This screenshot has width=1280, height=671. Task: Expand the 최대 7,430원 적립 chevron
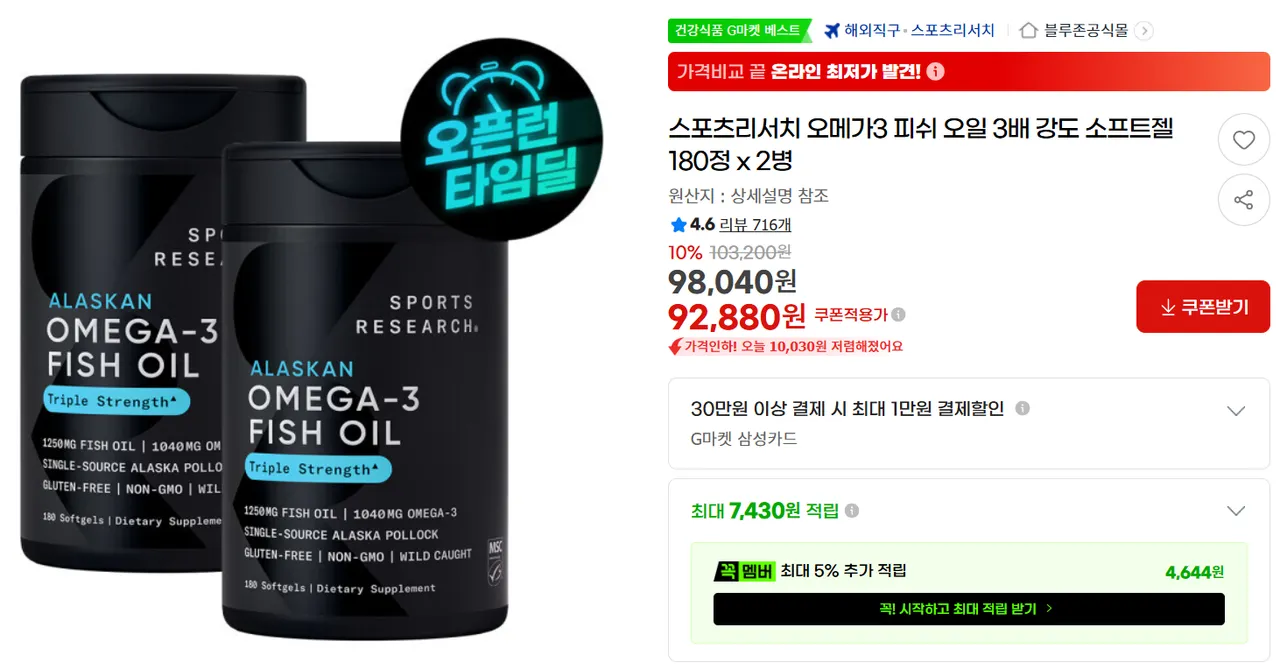[1236, 511]
